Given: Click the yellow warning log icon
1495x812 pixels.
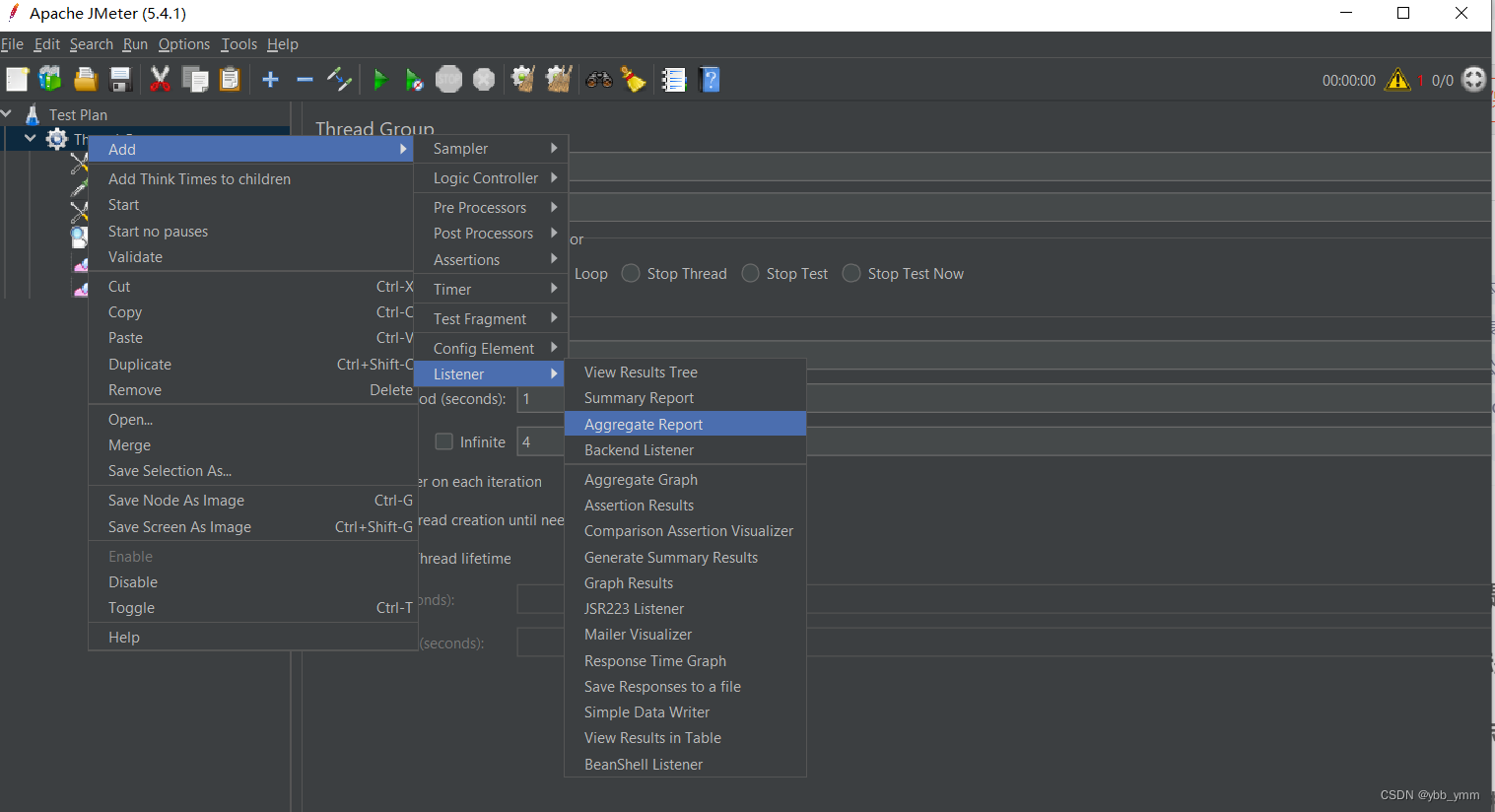Looking at the screenshot, I should click(1397, 80).
